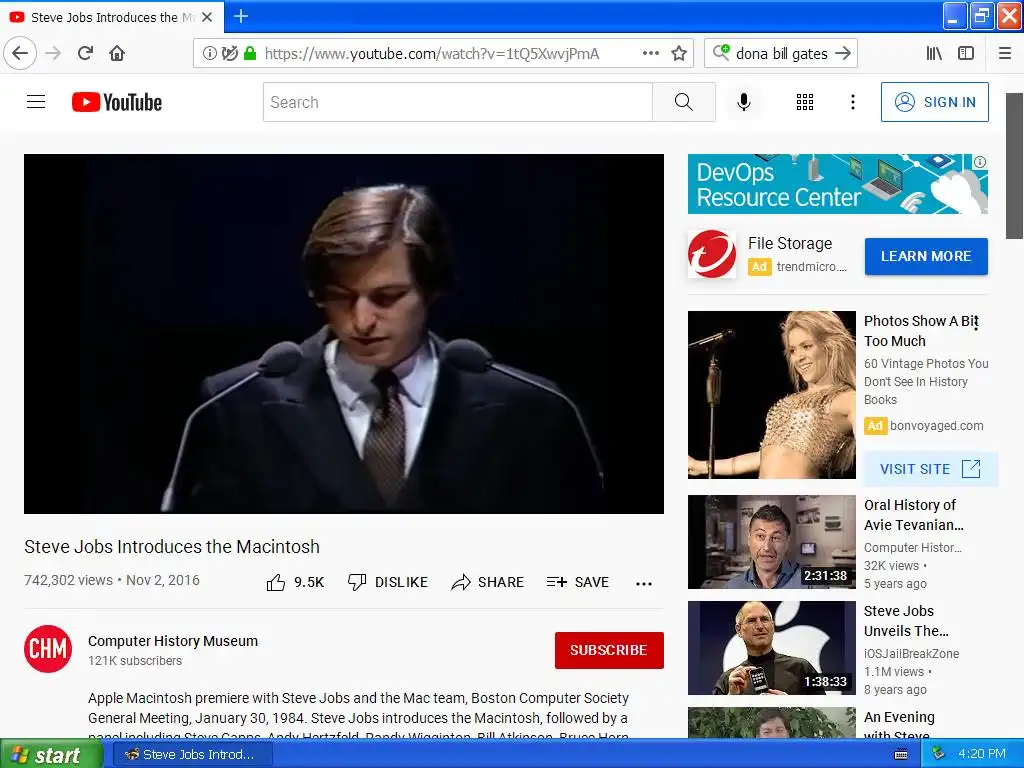The width and height of the screenshot is (1024, 768).
Task: Share the video via SHARE button
Action: click(x=488, y=582)
